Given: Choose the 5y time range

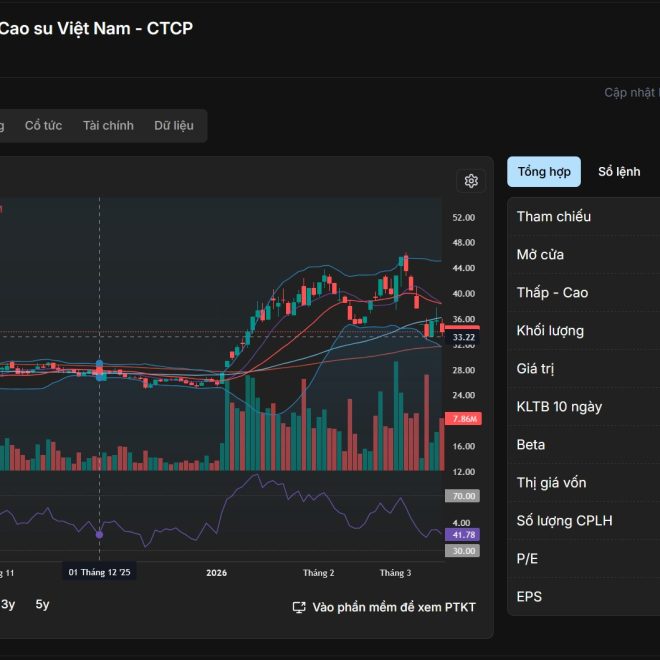Looking at the screenshot, I should pos(43,604).
